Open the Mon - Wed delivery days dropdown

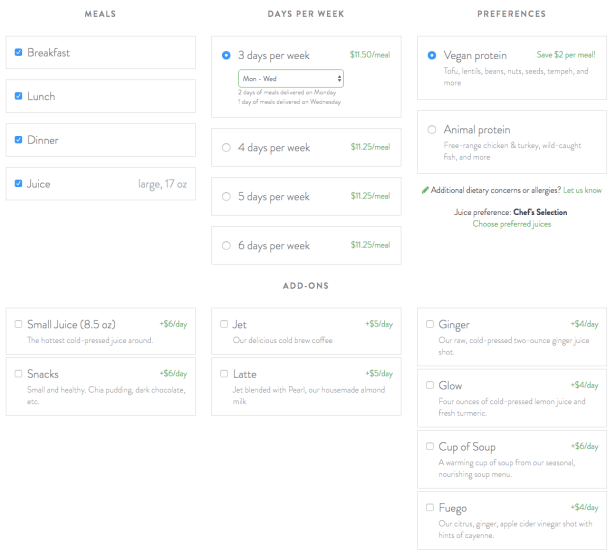pos(290,78)
